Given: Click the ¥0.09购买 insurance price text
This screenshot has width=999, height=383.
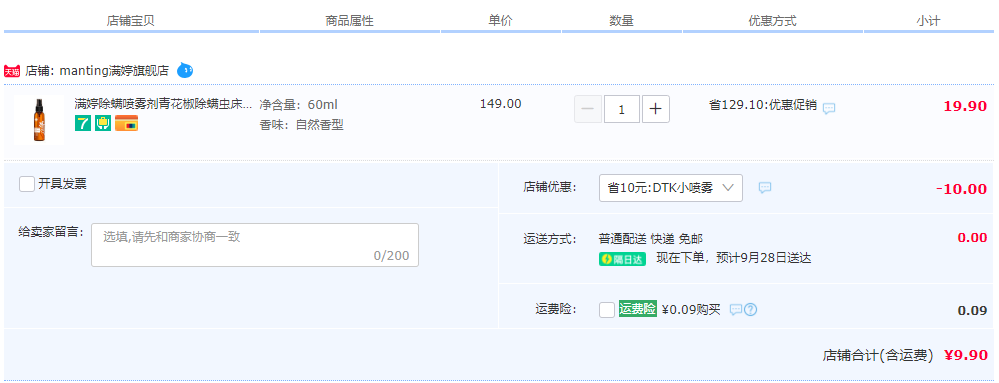Looking at the screenshot, I should [x=691, y=310].
